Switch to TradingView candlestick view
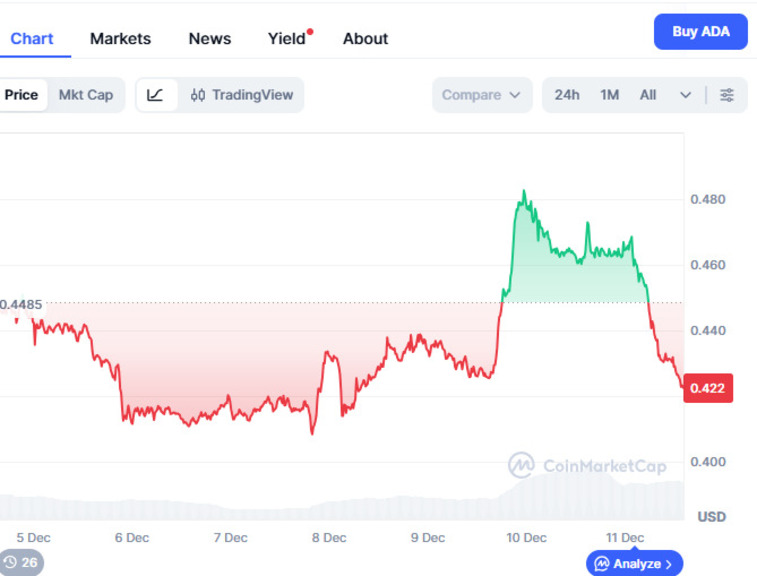Image resolution: width=757 pixels, height=576 pixels. pyautogui.click(x=242, y=95)
